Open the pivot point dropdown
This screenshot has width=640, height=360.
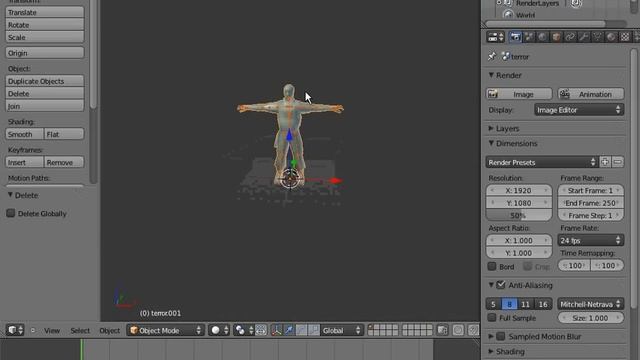tap(244, 330)
